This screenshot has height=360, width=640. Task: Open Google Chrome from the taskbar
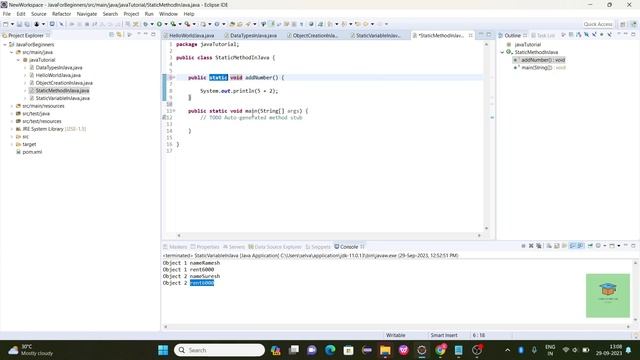(x=440, y=350)
